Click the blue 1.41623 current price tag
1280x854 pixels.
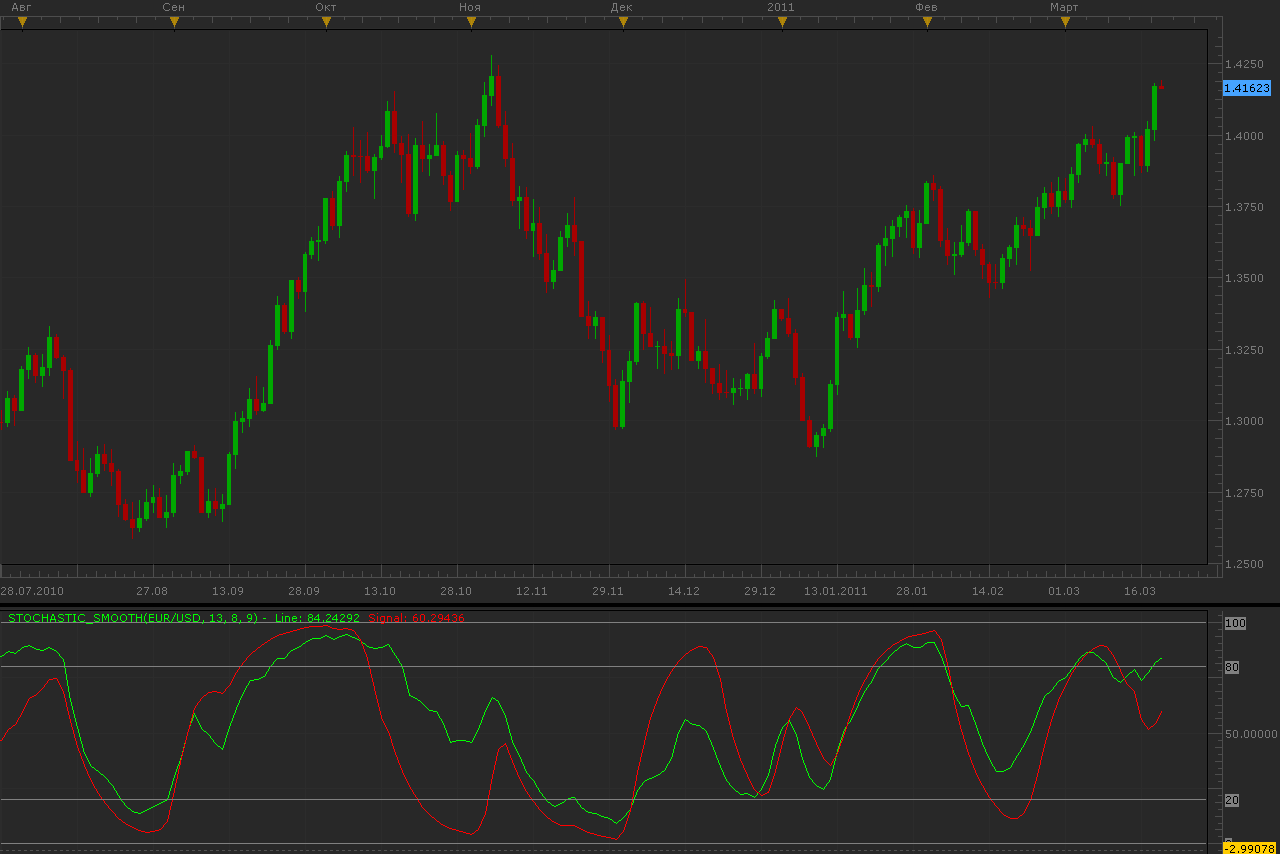[1247, 88]
